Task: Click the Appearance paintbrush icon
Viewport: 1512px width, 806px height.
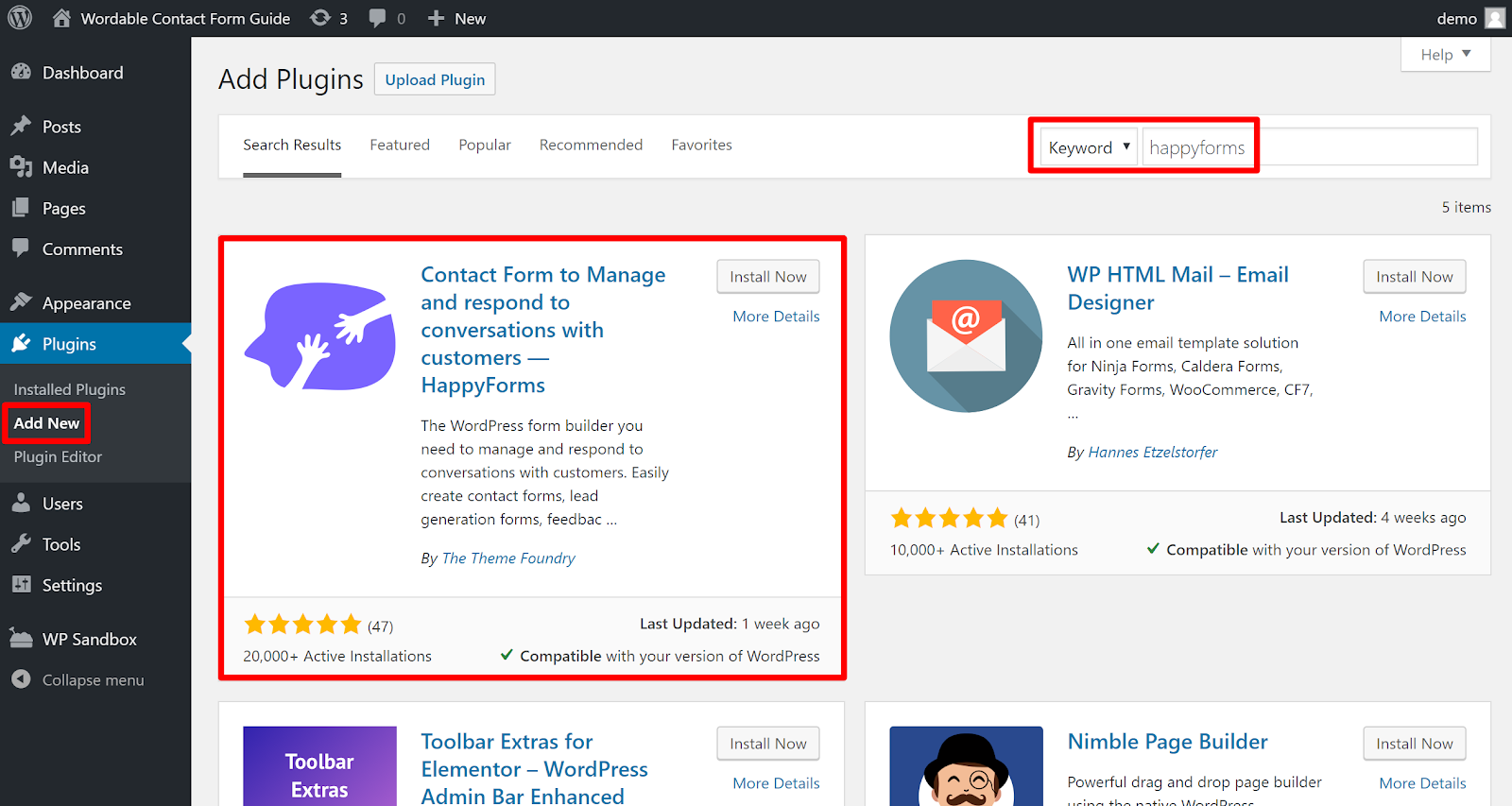Action: (x=21, y=301)
